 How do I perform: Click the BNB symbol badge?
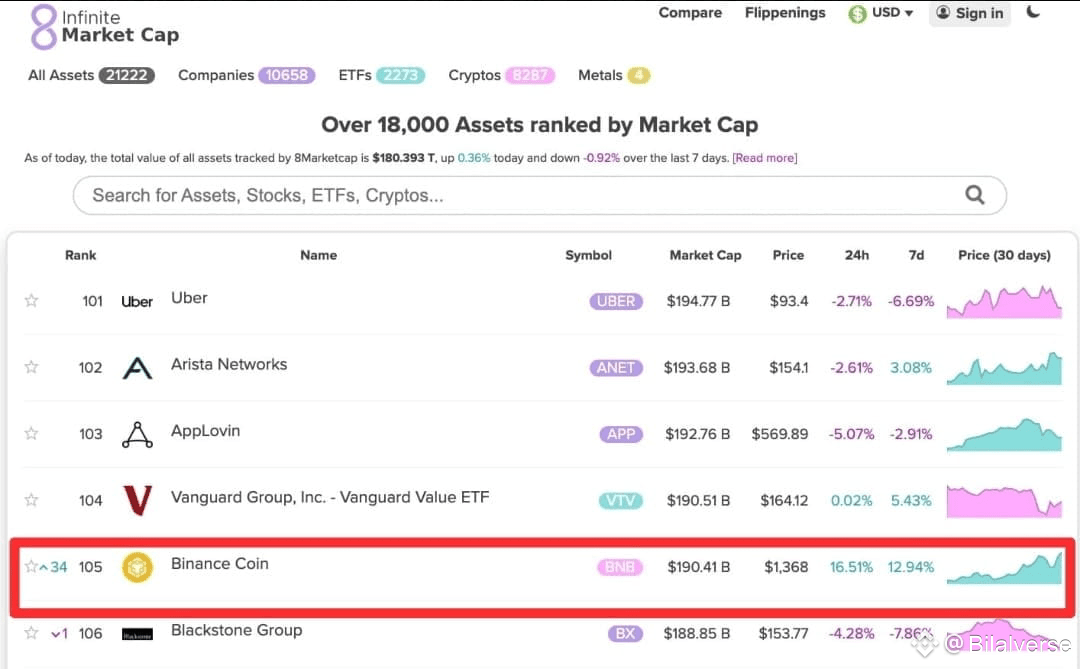pos(620,567)
